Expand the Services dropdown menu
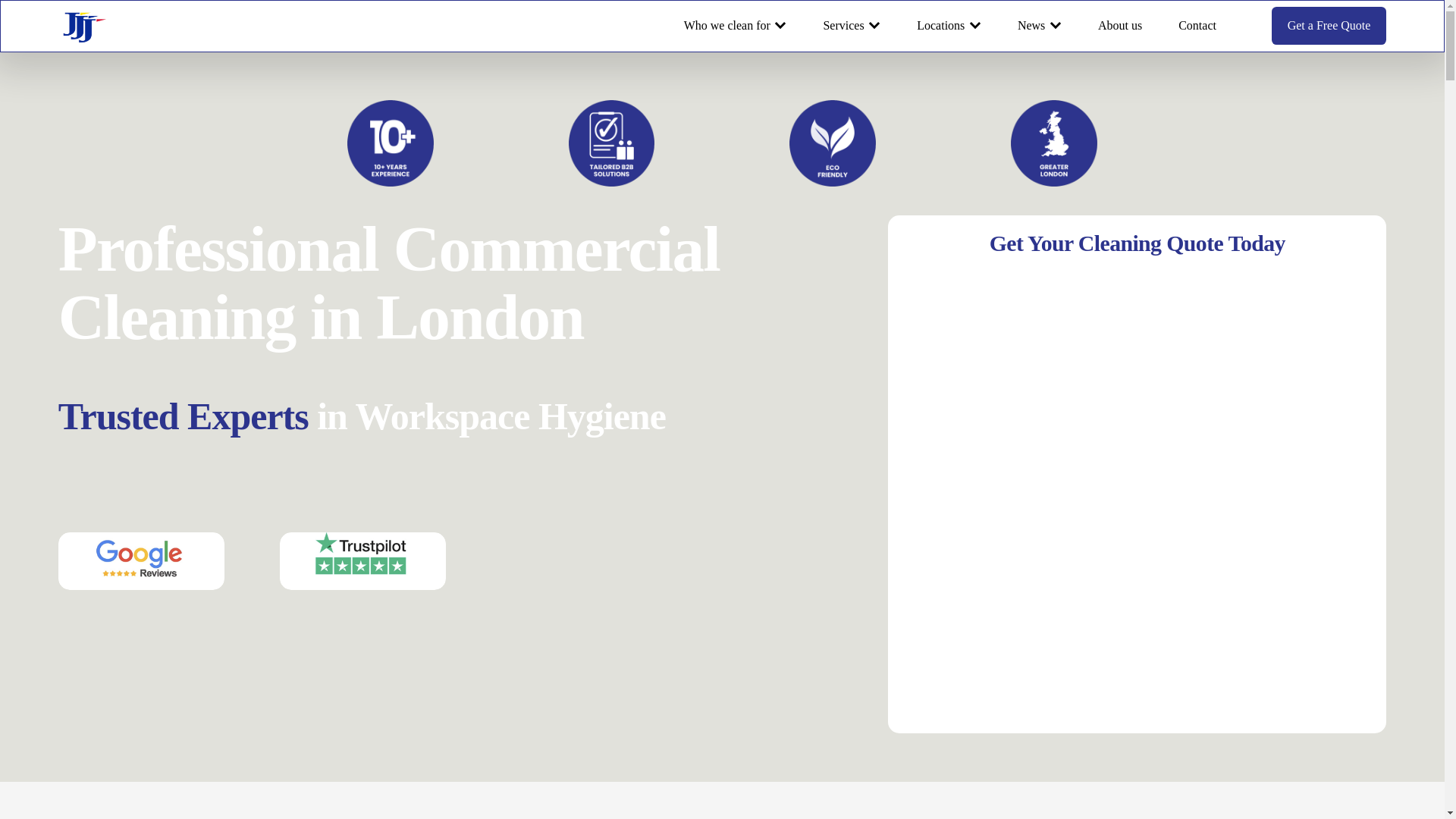This screenshot has width=1456, height=819. pyautogui.click(x=851, y=26)
